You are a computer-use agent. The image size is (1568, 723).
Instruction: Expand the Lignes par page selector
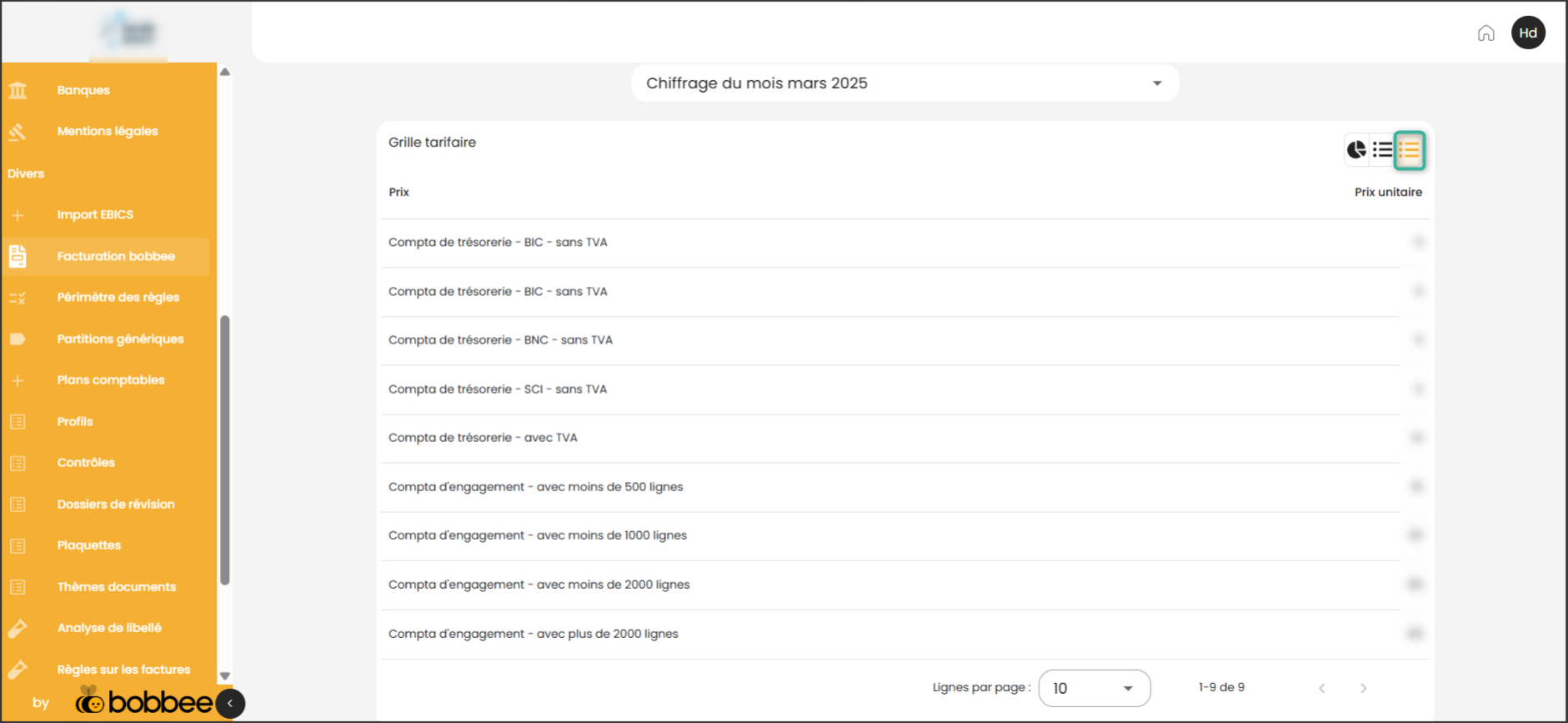1094,688
